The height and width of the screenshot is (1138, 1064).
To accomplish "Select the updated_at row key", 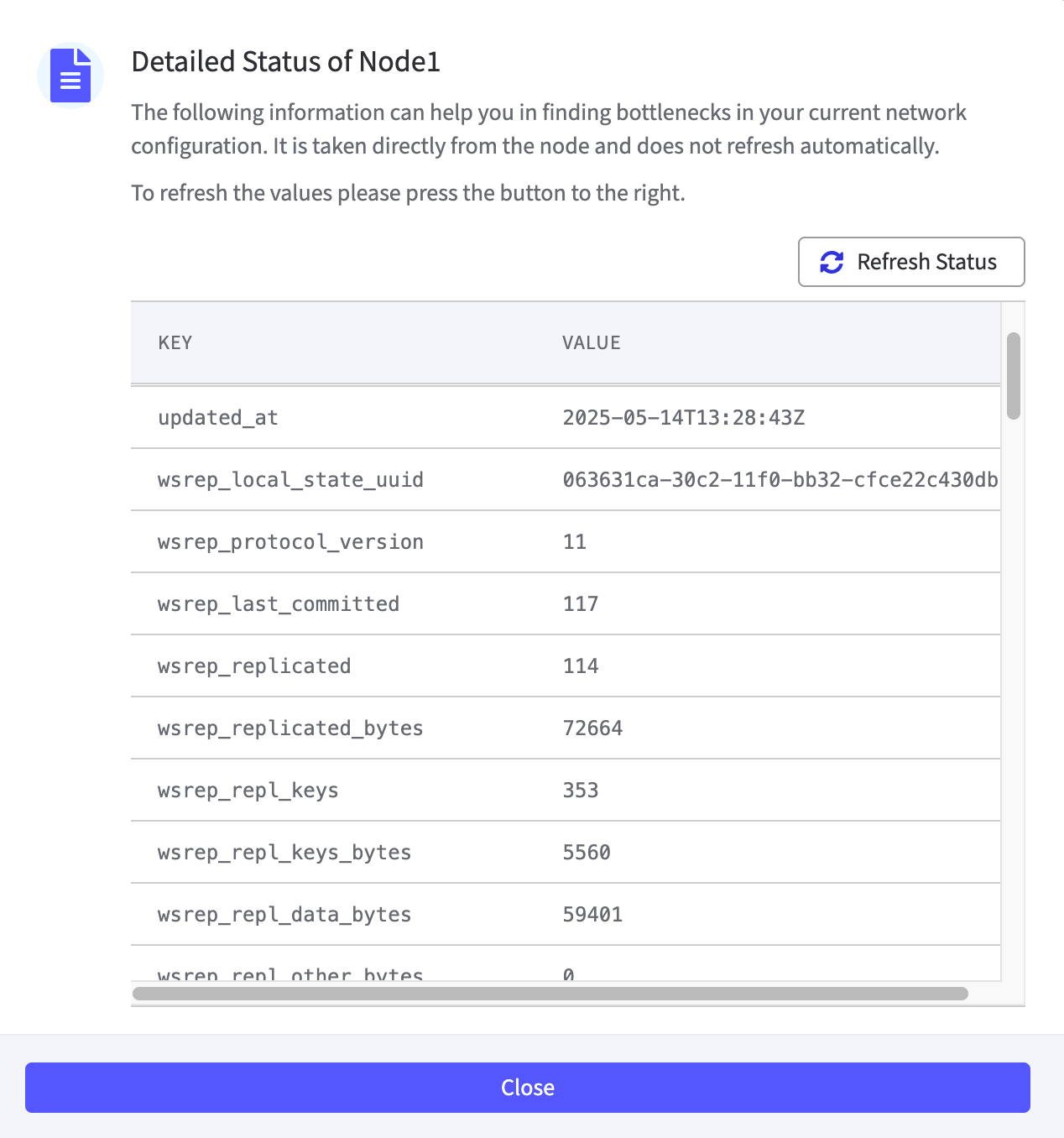I will coord(218,418).
